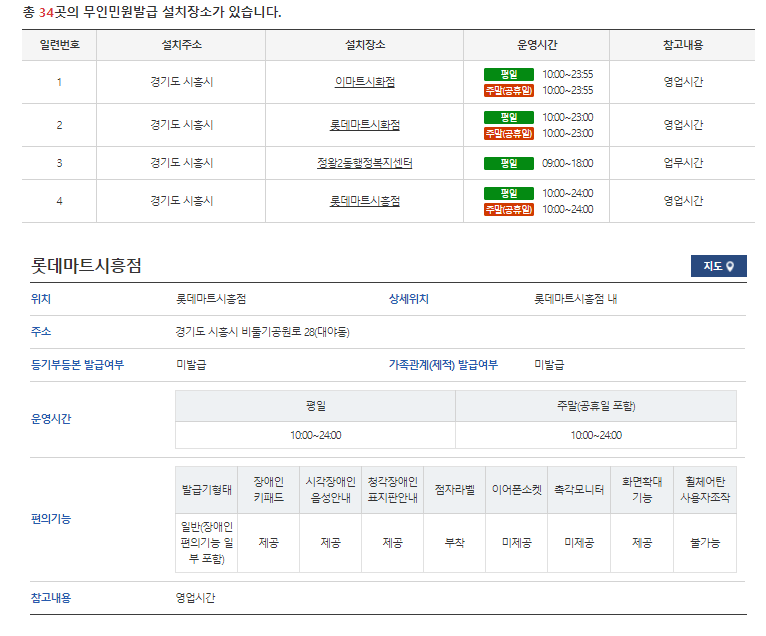The width and height of the screenshot is (766, 636).
Task: Click the red 34 count in the summary
Action: tap(46, 12)
